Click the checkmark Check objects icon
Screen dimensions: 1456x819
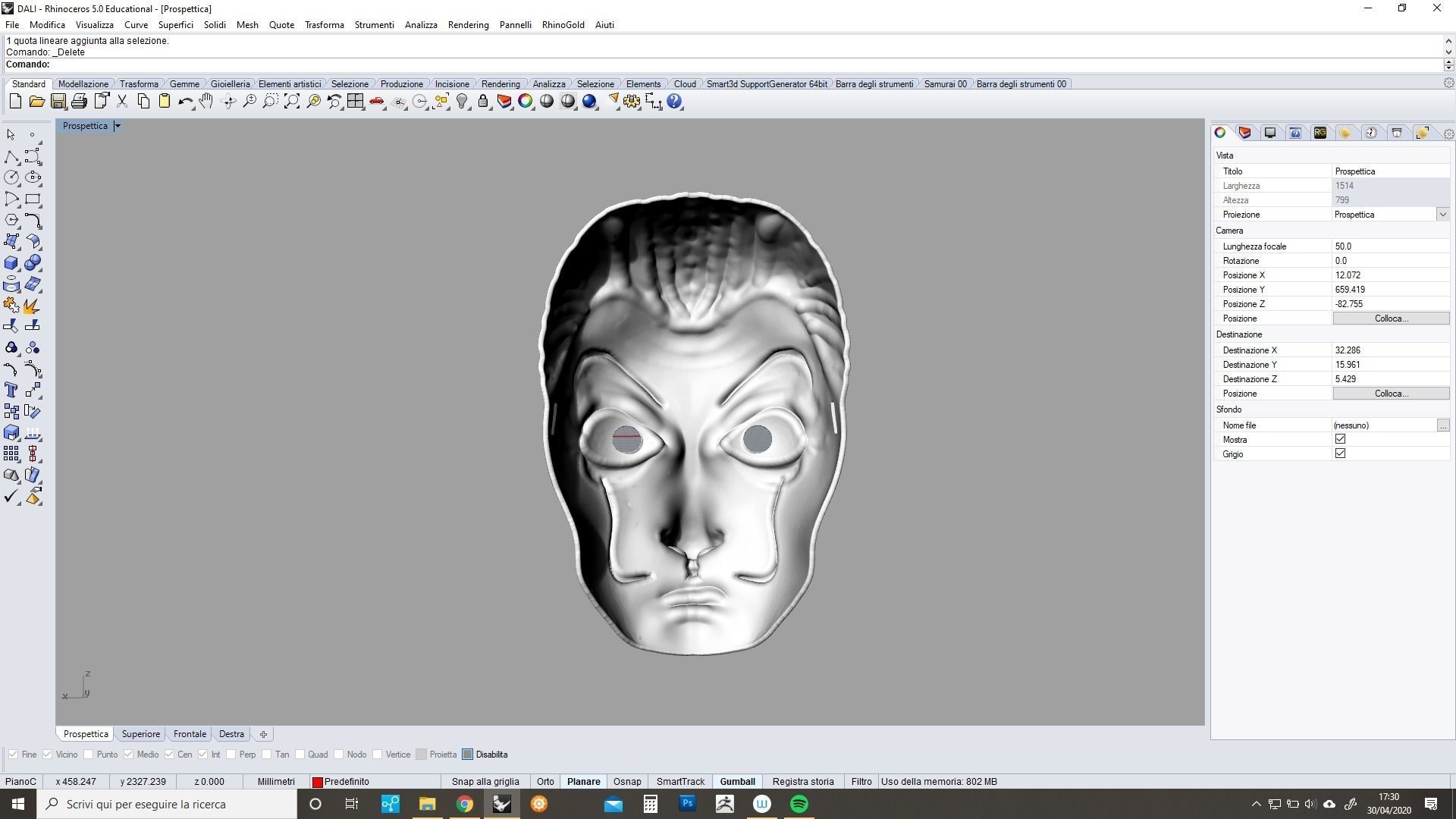click(x=11, y=497)
